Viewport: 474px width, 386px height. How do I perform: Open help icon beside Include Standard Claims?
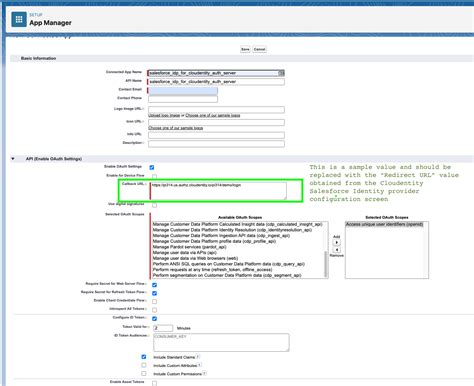(198, 357)
